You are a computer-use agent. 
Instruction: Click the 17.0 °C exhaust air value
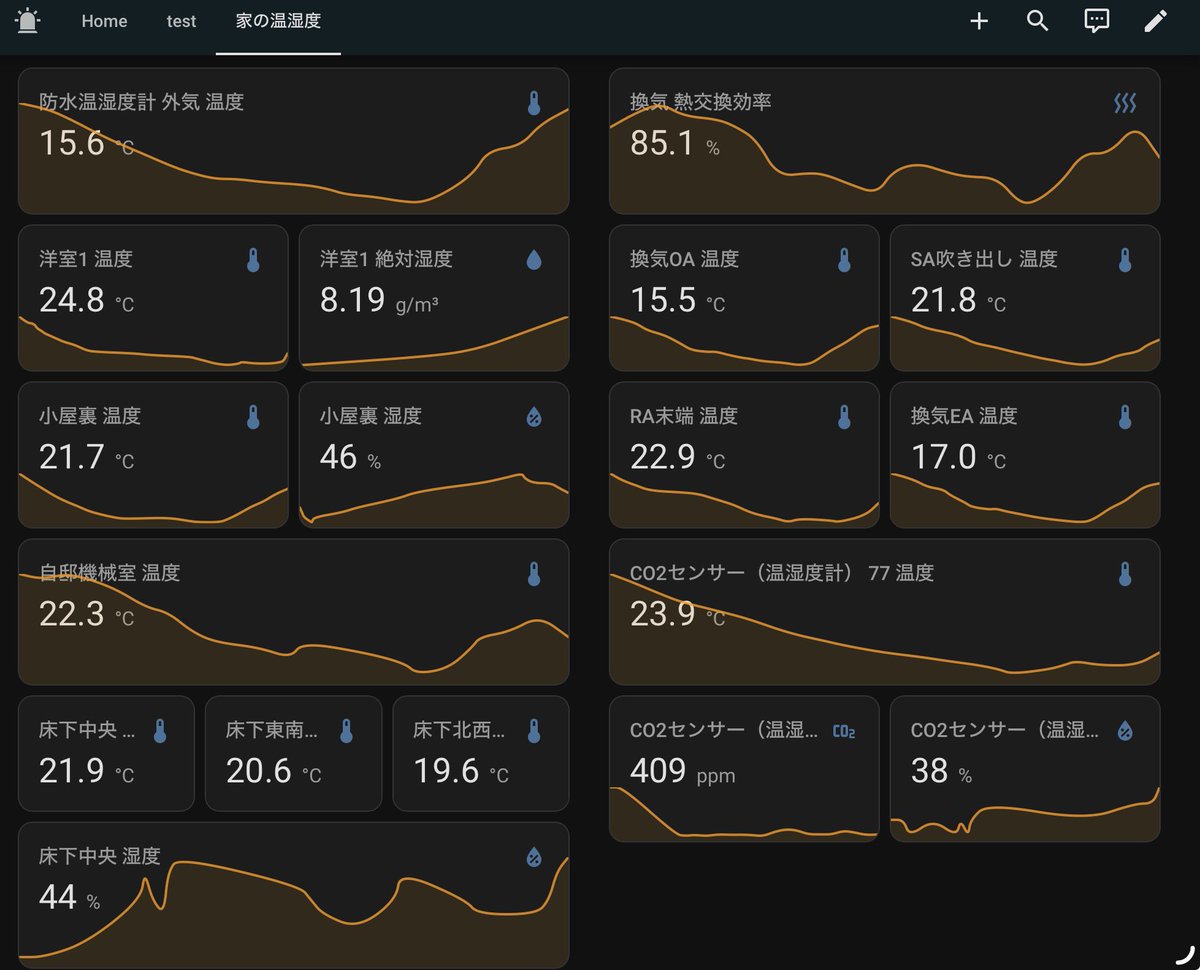click(x=958, y=457)
